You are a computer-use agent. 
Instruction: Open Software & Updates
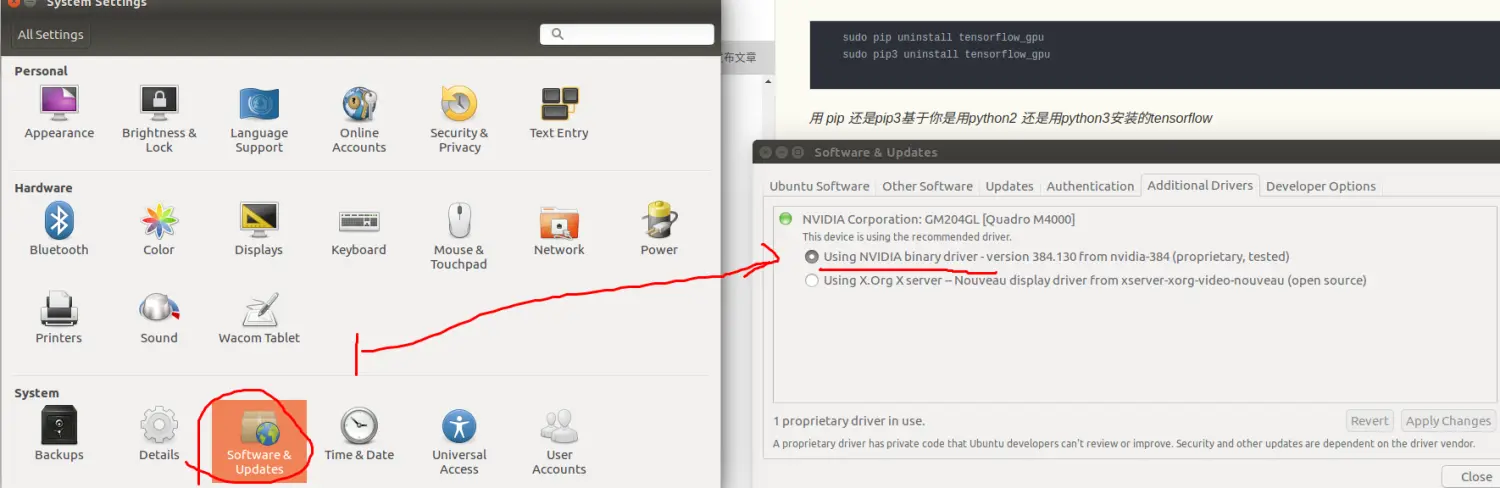click(x=259, y=440)
